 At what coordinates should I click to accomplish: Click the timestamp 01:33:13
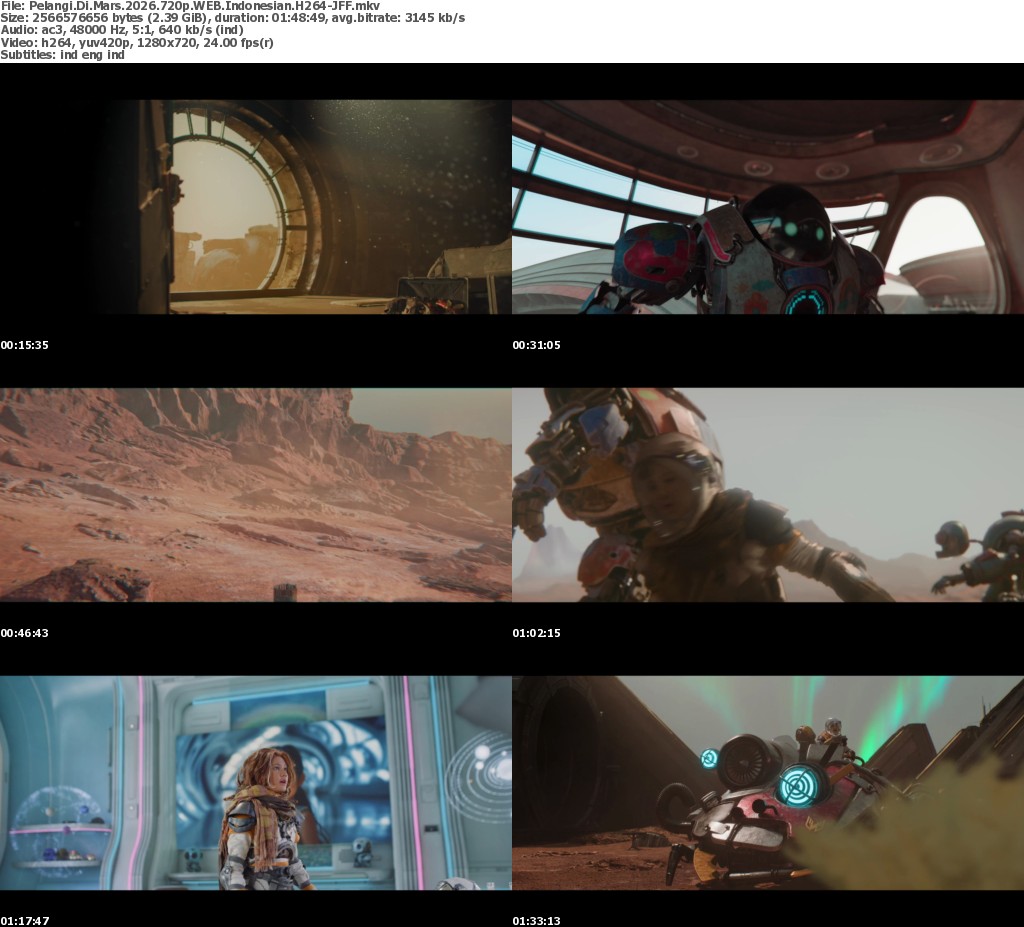(536, 921)
